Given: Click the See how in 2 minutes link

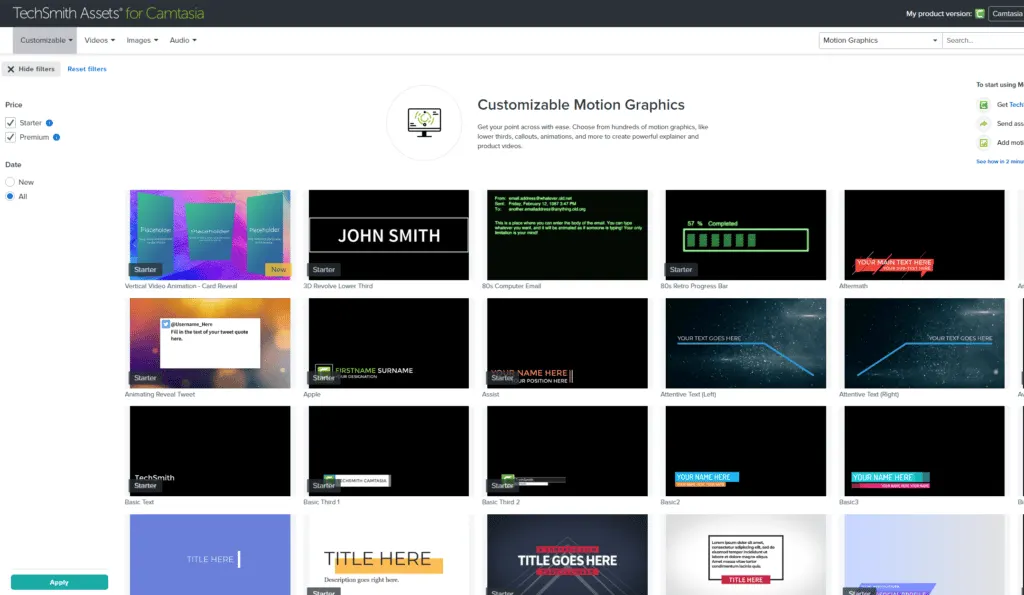Looking at the screenshot, I should coord(1000,161).
